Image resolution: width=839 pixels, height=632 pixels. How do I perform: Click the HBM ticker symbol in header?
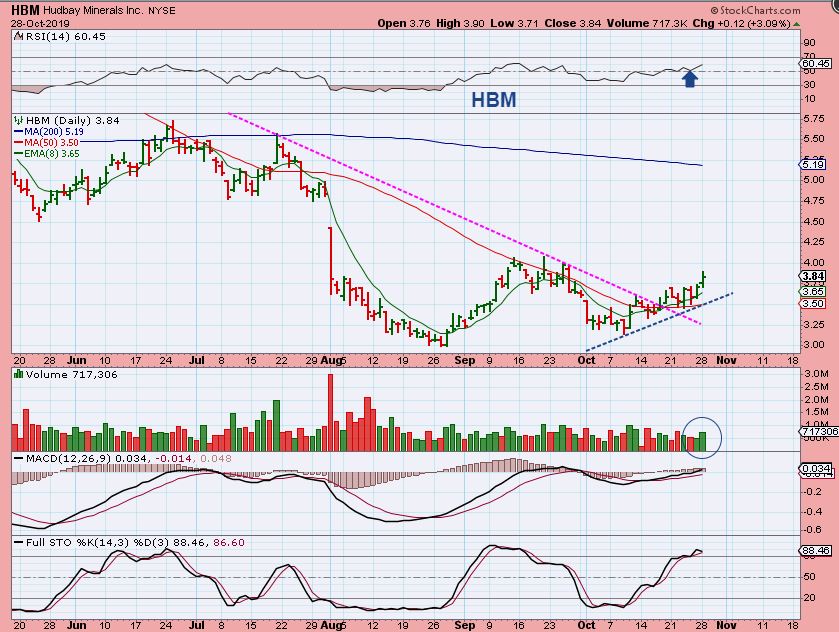tap(25, 10)
